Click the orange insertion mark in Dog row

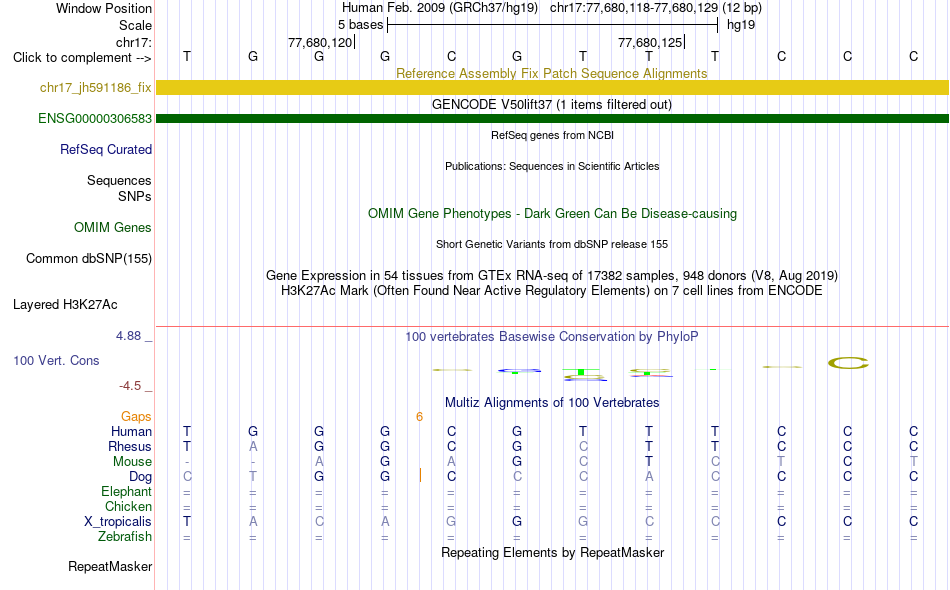coord(420,476)
